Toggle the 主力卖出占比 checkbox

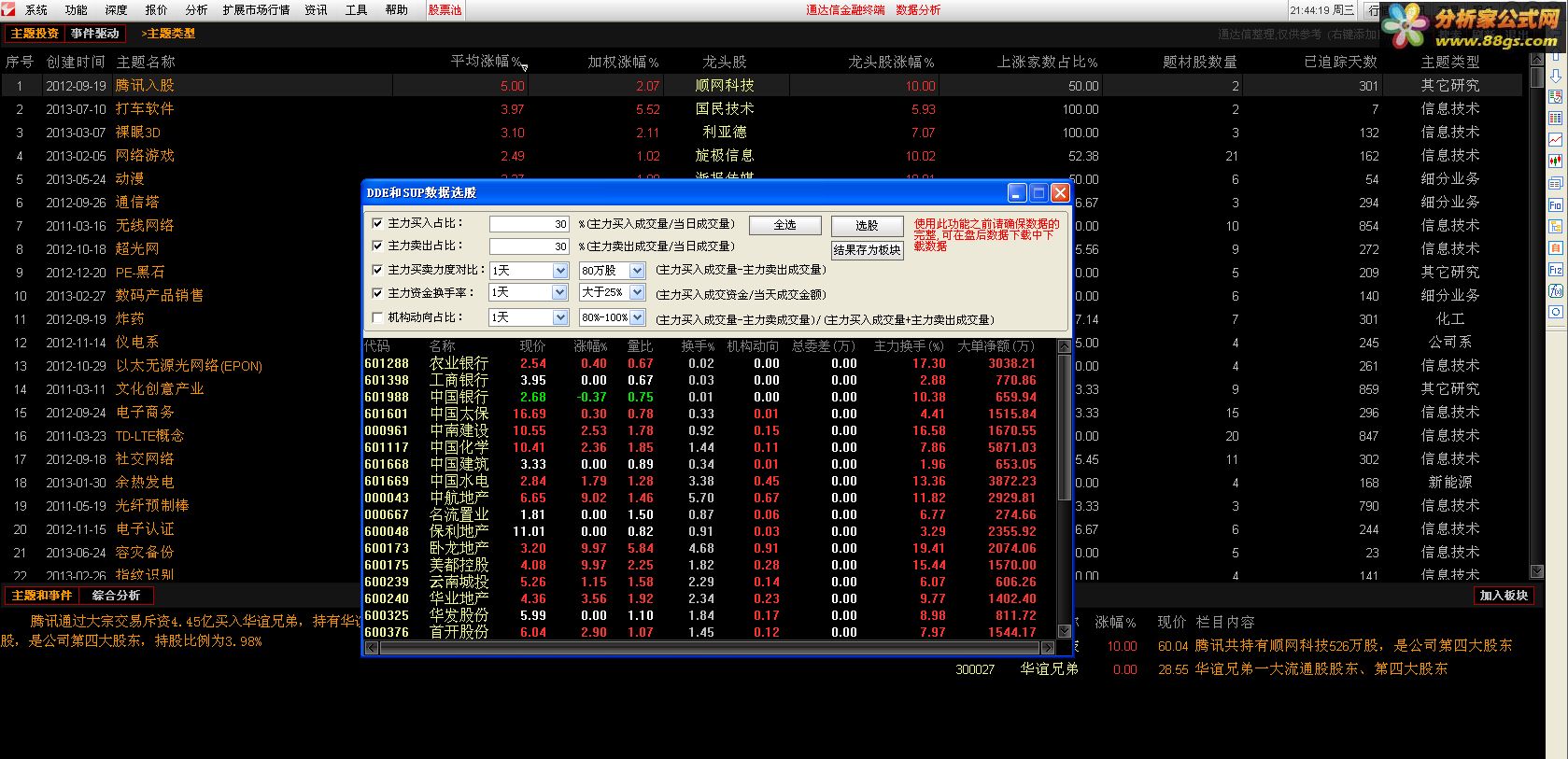377,246
